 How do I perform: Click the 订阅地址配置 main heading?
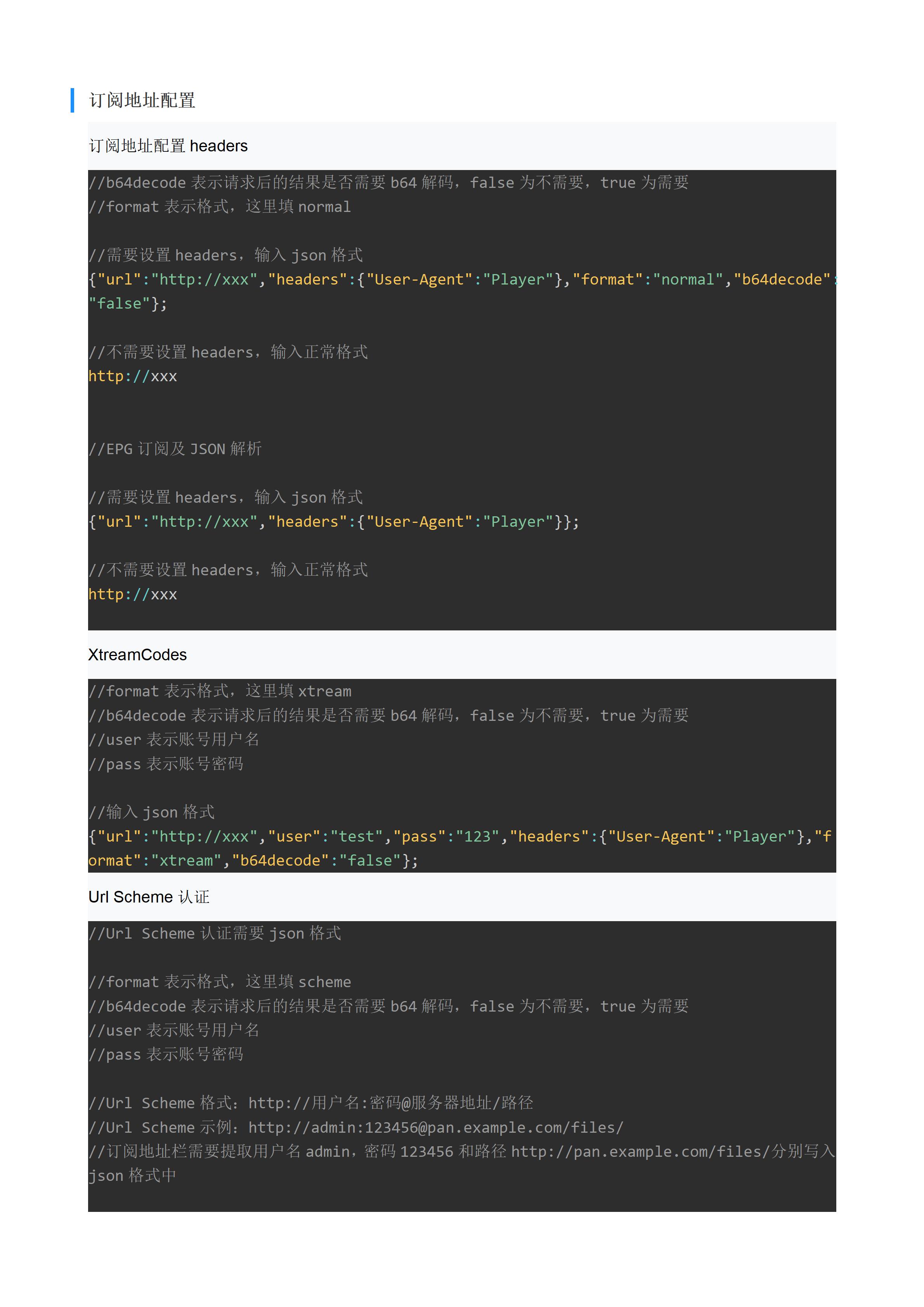coord(142,100)
